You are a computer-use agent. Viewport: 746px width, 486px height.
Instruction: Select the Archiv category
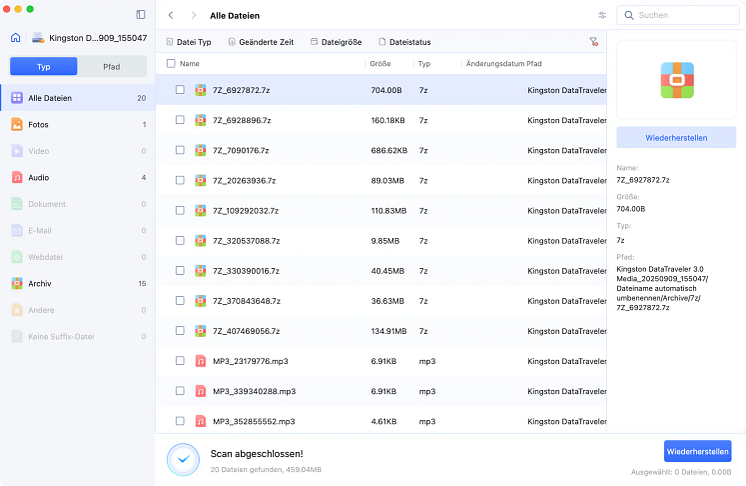point(78,283)
